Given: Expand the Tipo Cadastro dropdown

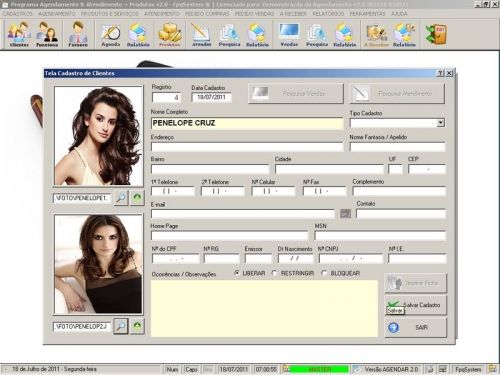Looking at the screenshot, I should 441,123.
